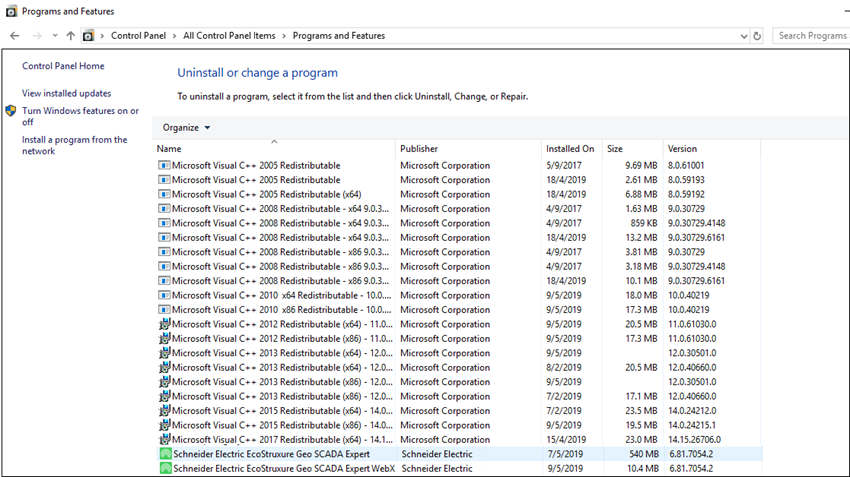Click icon of 2013 (x64) version 12.0.30501.0
850x477 pixels.
click(x=164, y=352)
